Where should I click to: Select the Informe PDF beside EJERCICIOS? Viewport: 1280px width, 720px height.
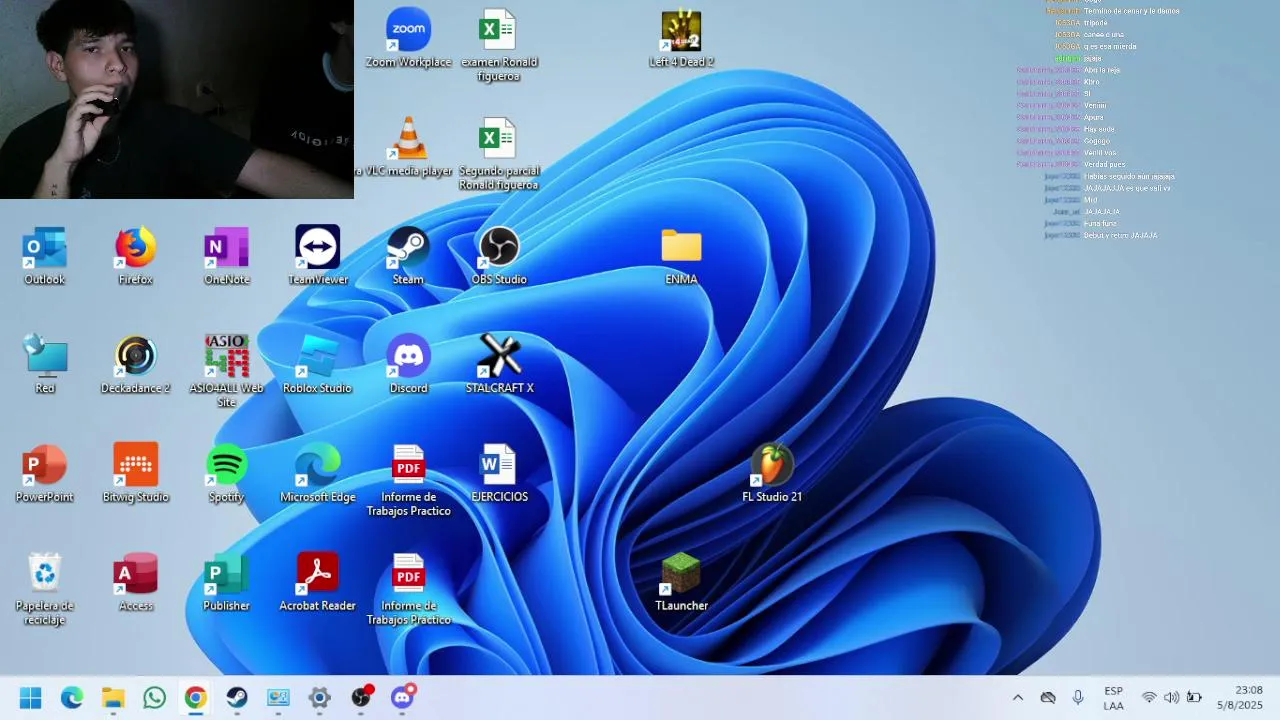point(408,480)
